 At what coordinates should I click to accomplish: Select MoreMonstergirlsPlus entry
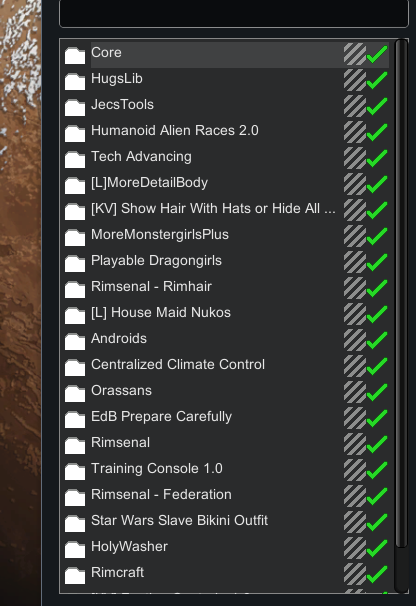point(160,234)
